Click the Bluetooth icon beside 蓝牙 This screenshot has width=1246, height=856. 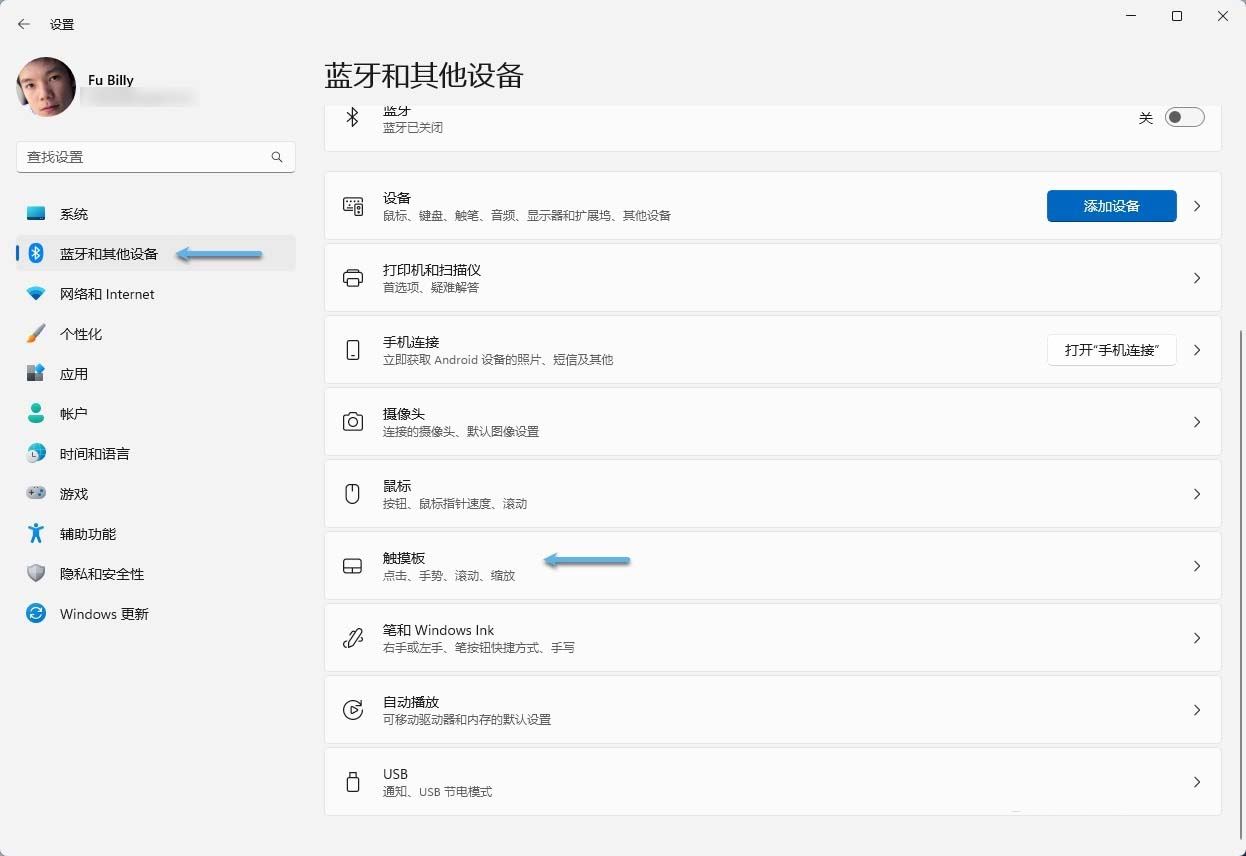coord(352,117)
